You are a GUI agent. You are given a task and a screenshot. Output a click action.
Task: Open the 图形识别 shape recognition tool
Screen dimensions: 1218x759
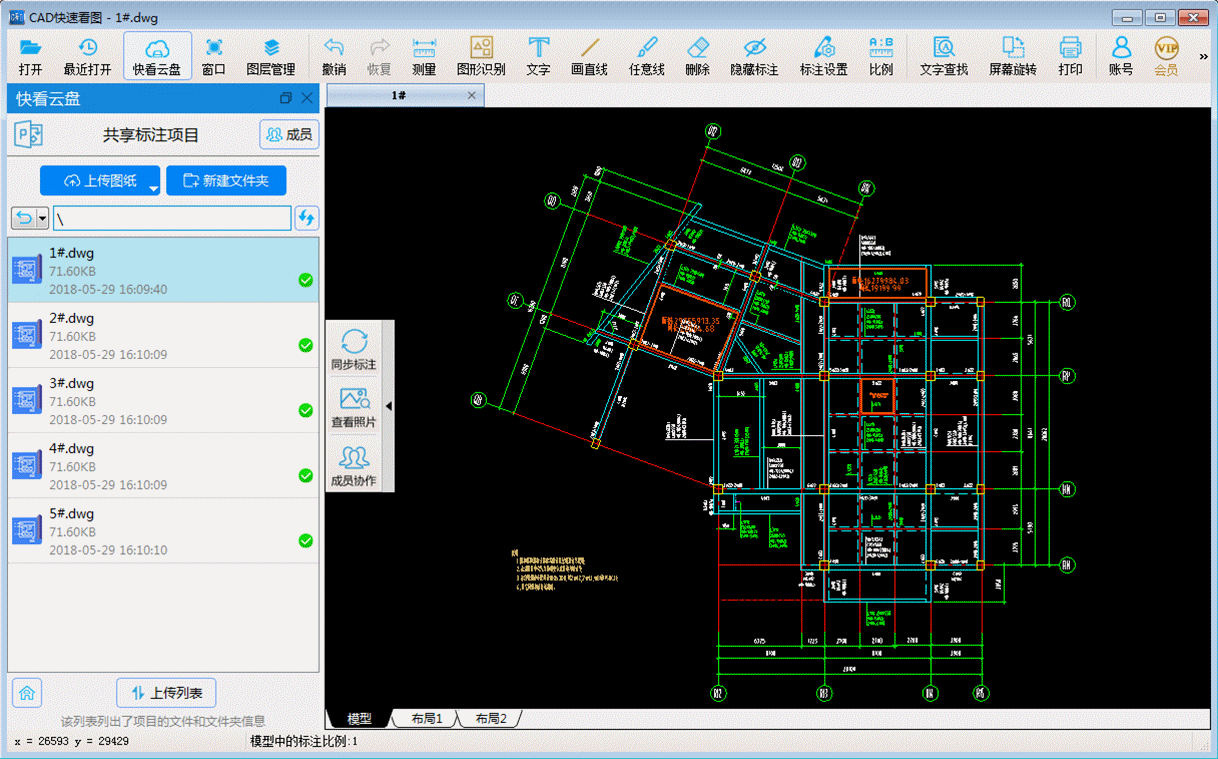(x=481, y=56)
